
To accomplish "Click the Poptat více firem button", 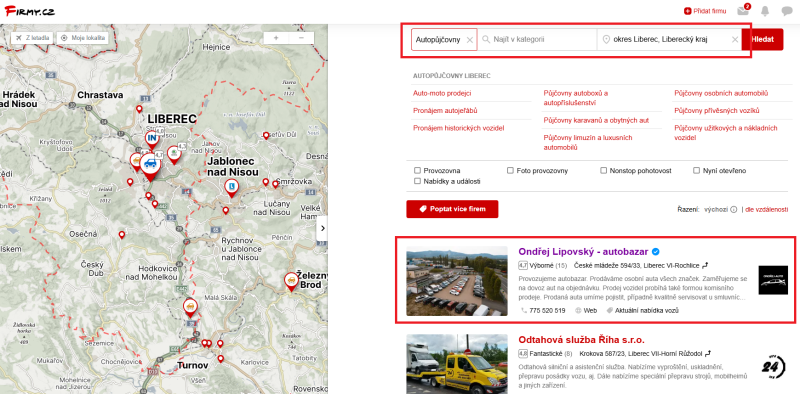I will click(x=452, y=209).
